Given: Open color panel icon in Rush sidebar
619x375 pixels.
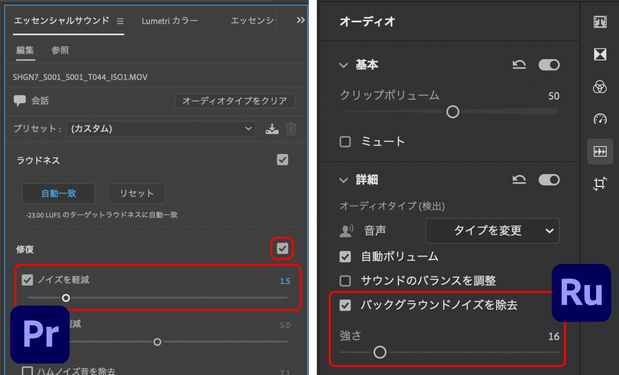Looking at the screenshot, I should point(600,86).
